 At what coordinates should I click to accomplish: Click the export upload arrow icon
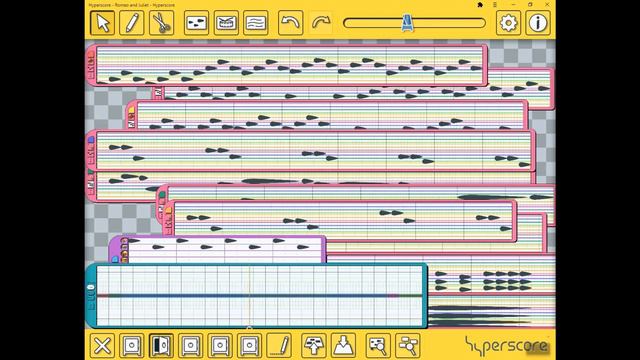click(x=313, y=346)
